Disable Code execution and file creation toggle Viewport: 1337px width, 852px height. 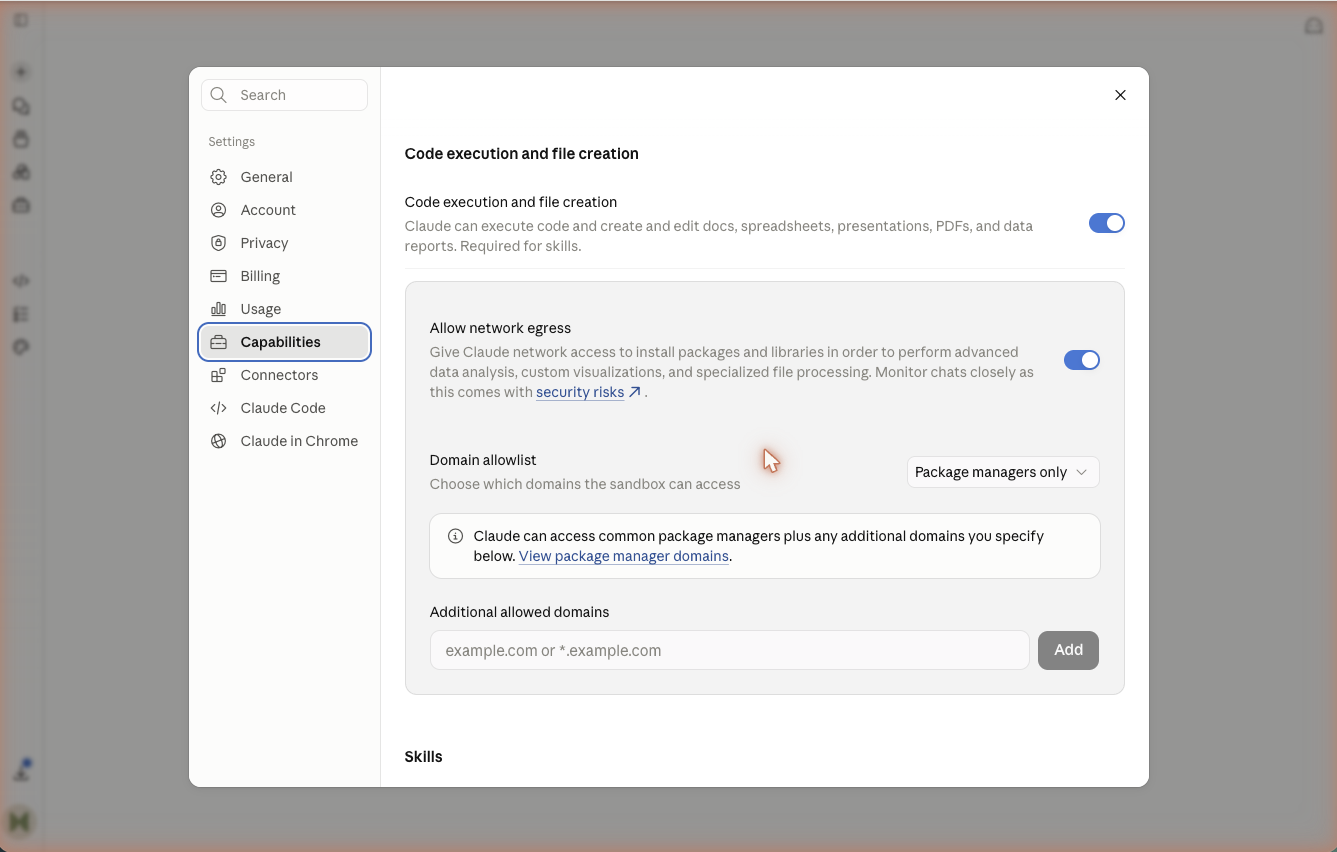coord(1107,223)
